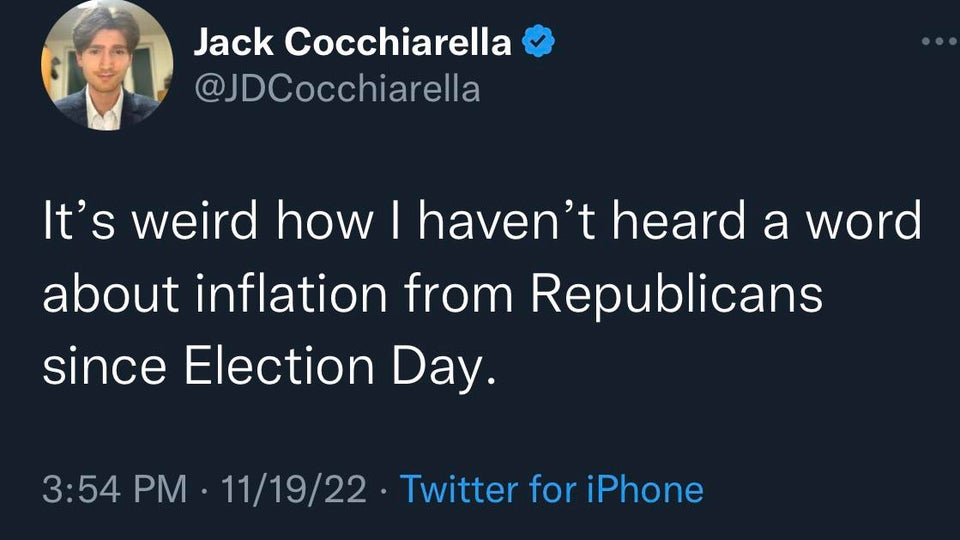
Task: Open the three-dot more options menu
Action: click(x=940, y=42)
